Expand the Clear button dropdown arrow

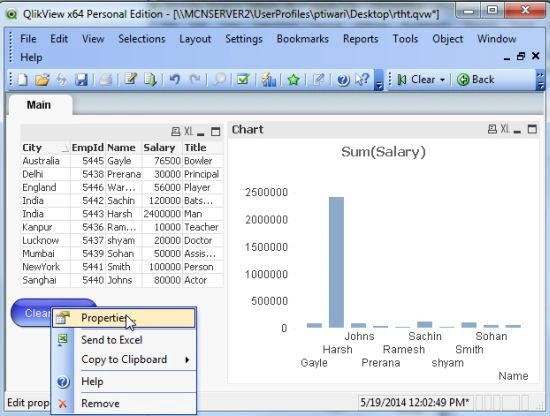point(442,80)
